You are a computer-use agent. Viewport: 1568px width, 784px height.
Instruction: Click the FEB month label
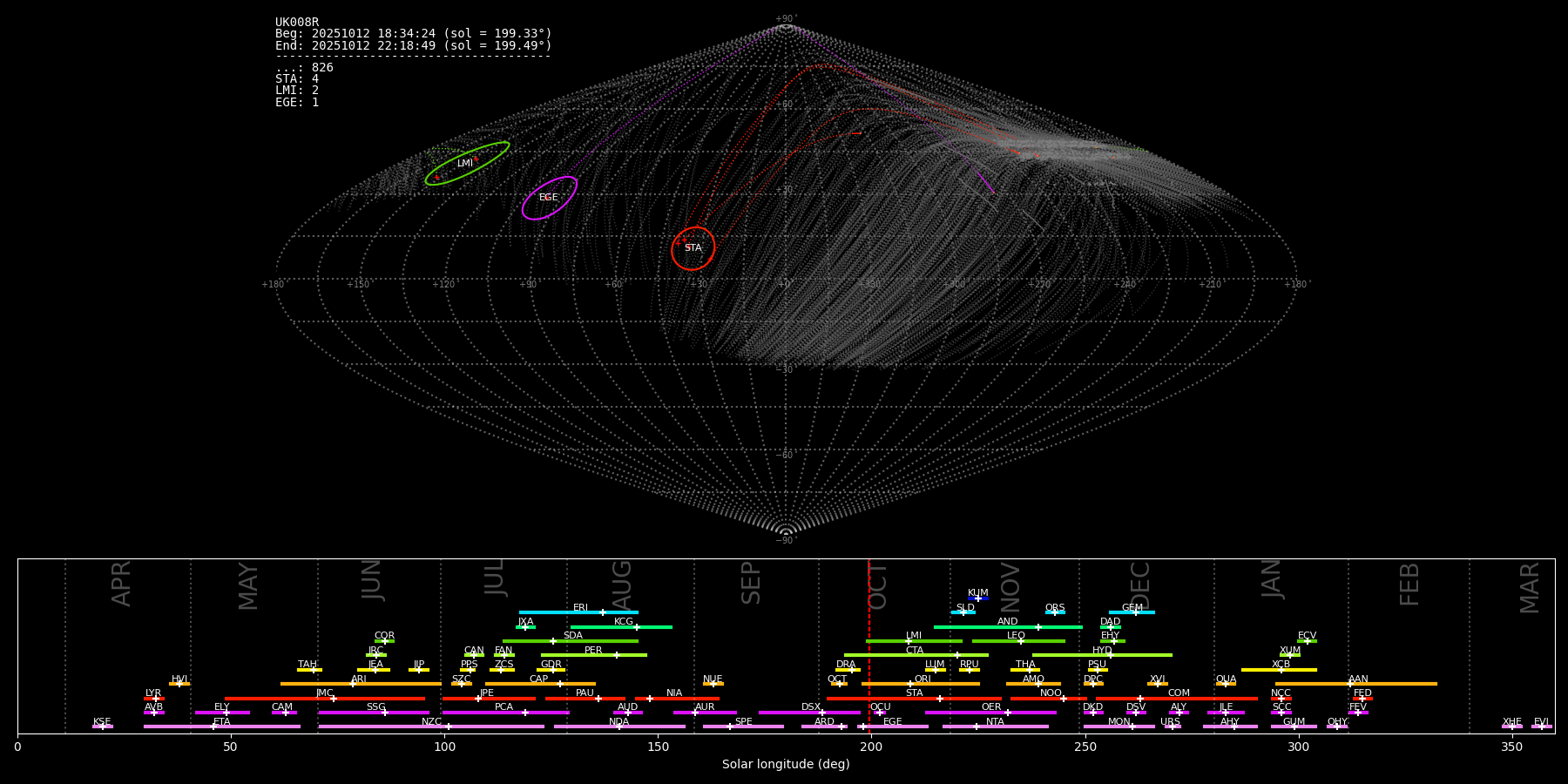click(x=1409, y=584)
